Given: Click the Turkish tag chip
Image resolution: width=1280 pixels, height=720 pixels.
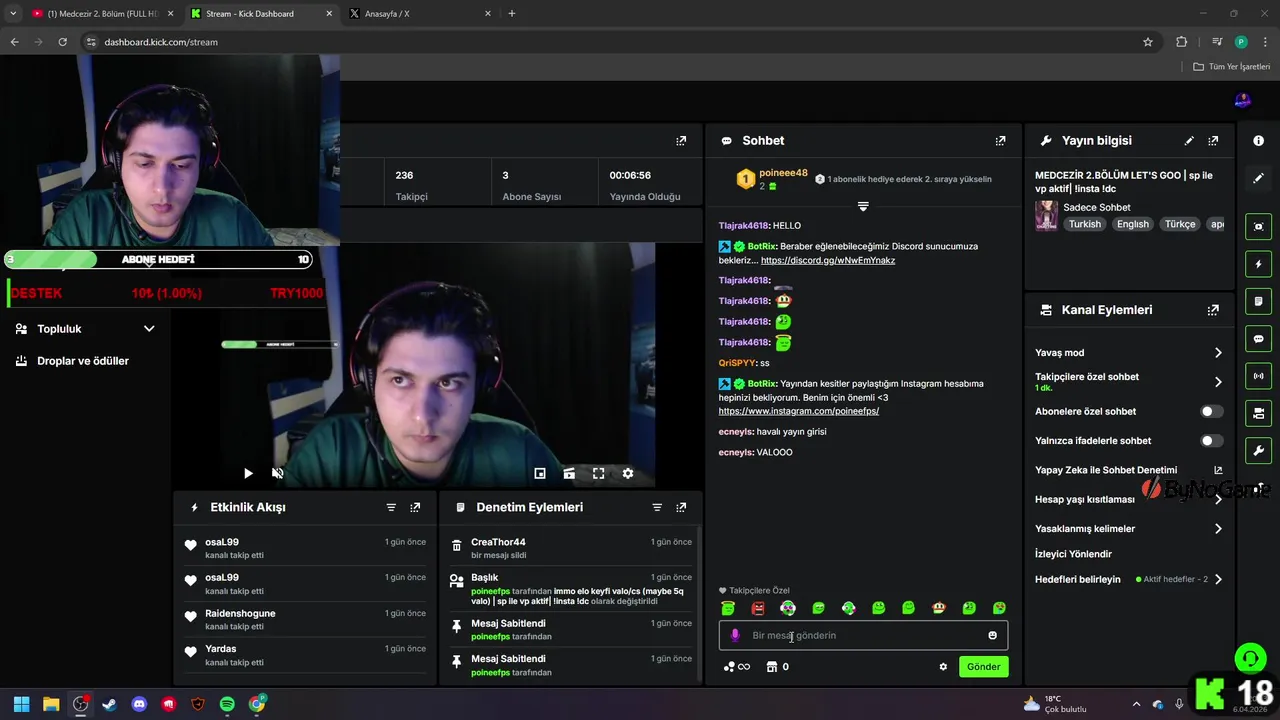Looking at the screenshot, I should coord(1085,224).
